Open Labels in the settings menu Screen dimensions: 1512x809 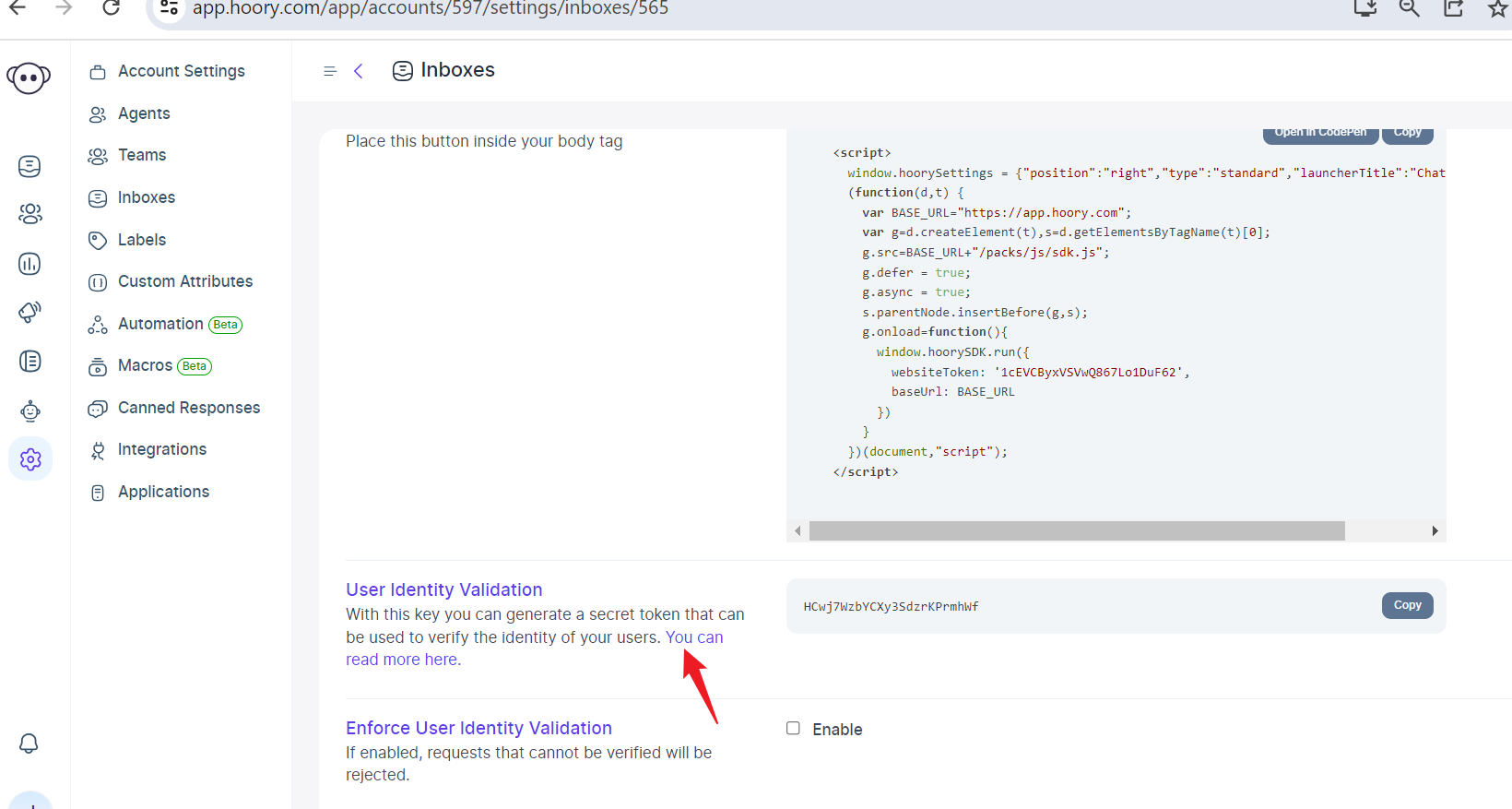[127, 240]
